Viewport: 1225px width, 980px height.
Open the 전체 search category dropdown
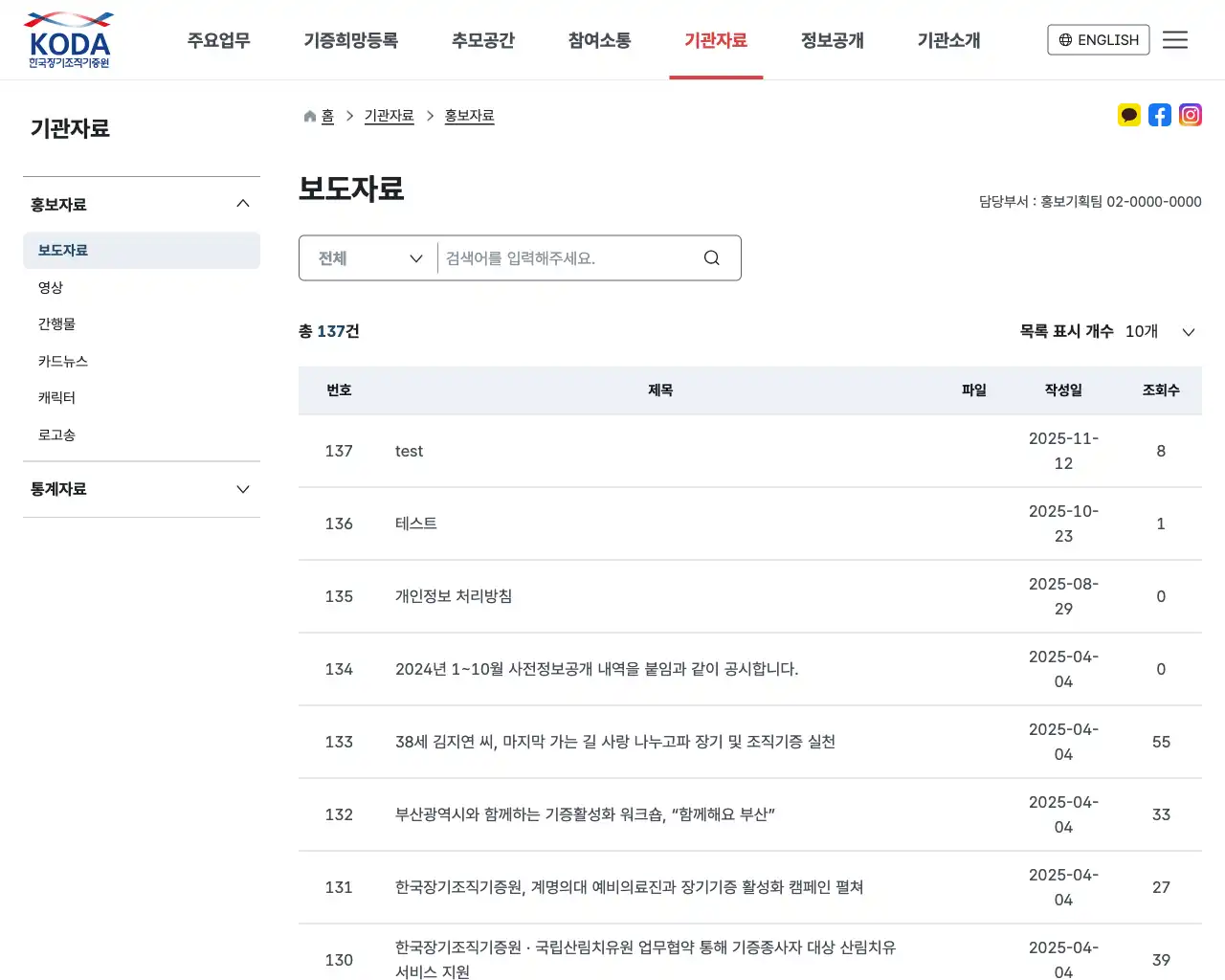369,258
